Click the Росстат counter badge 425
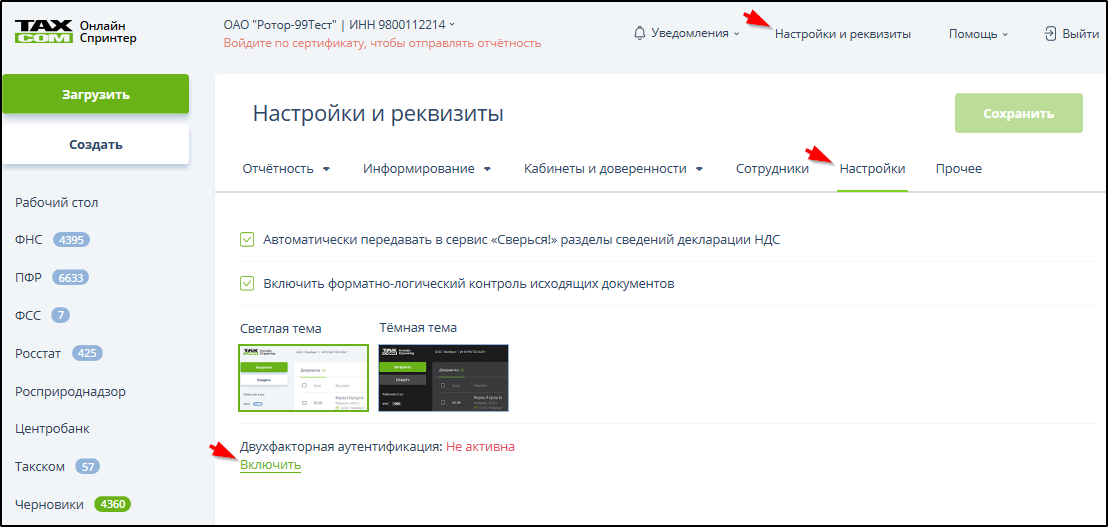This screenshot has height=527, width=1108. (88, 353)
